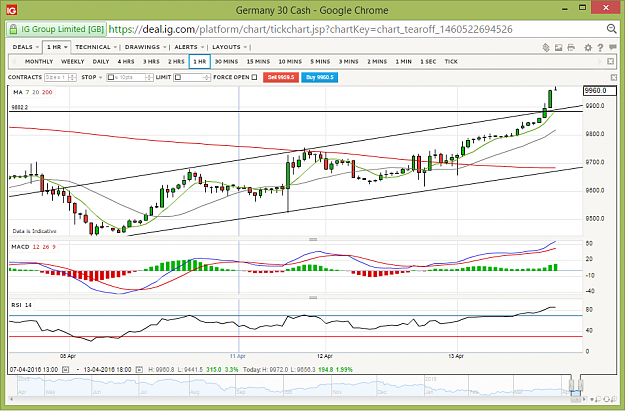
Task: Click the Limit input field
Action: point(192,77)
